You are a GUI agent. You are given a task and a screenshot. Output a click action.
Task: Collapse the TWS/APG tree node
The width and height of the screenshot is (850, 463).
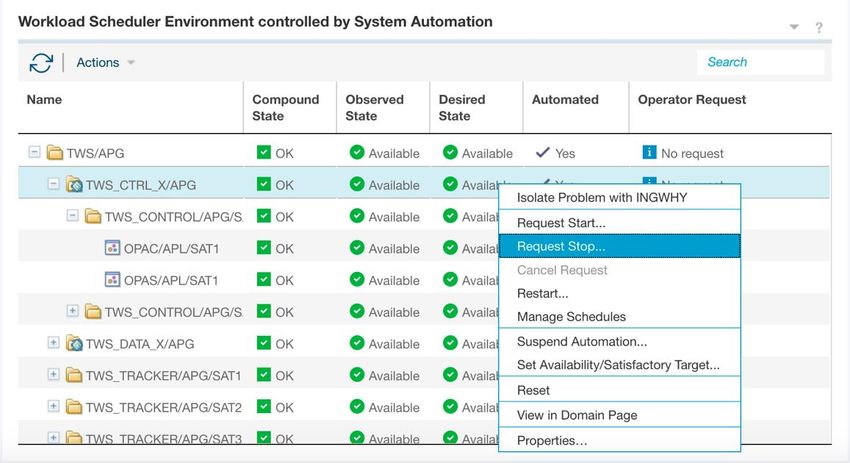tap(34, 152)
